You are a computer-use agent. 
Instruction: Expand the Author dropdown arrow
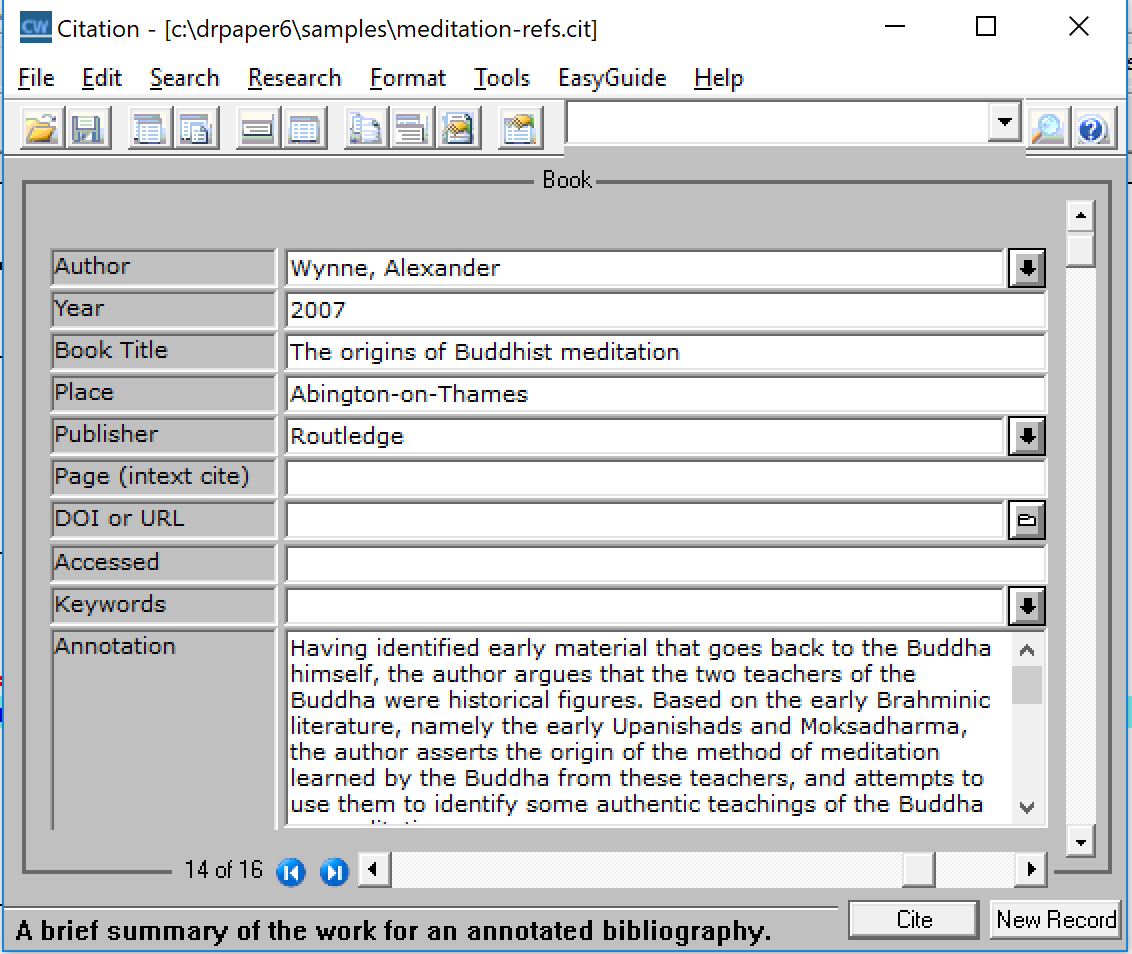(x=1026, y=268)
